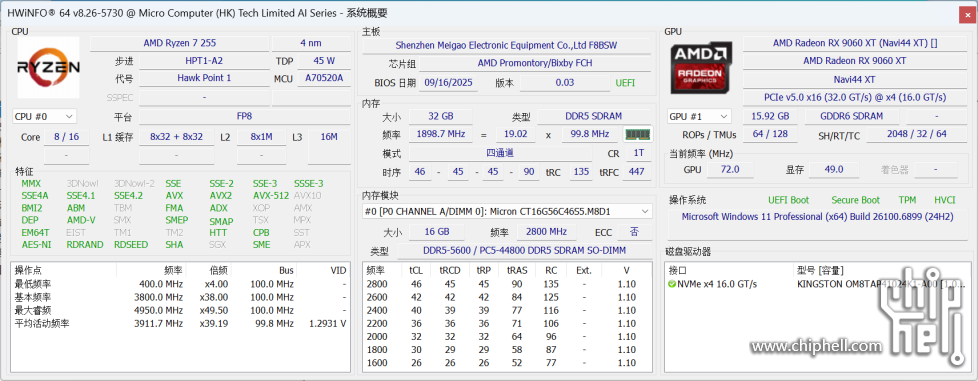Click the AVX-512 feature flag

pyautogui.click(x=271, y=196)
